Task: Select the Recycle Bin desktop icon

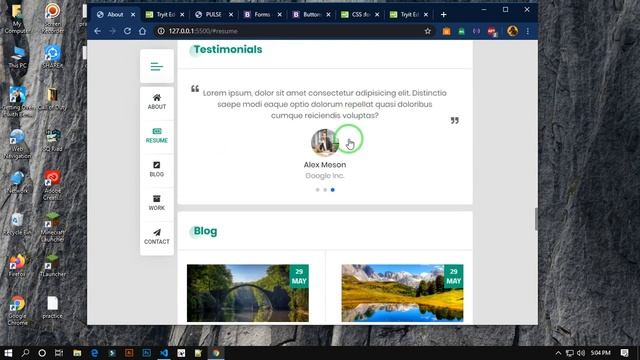Action: [17, 224]
